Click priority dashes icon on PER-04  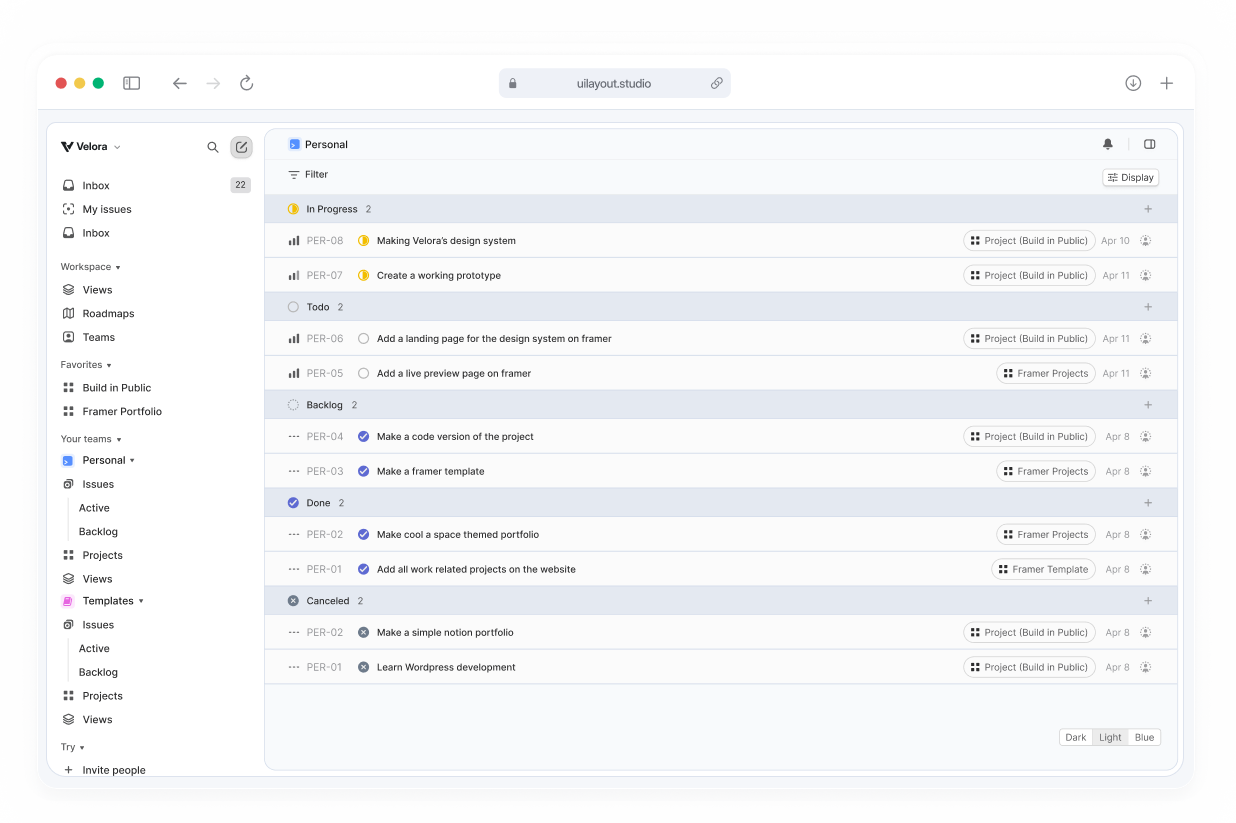point(294,437)
